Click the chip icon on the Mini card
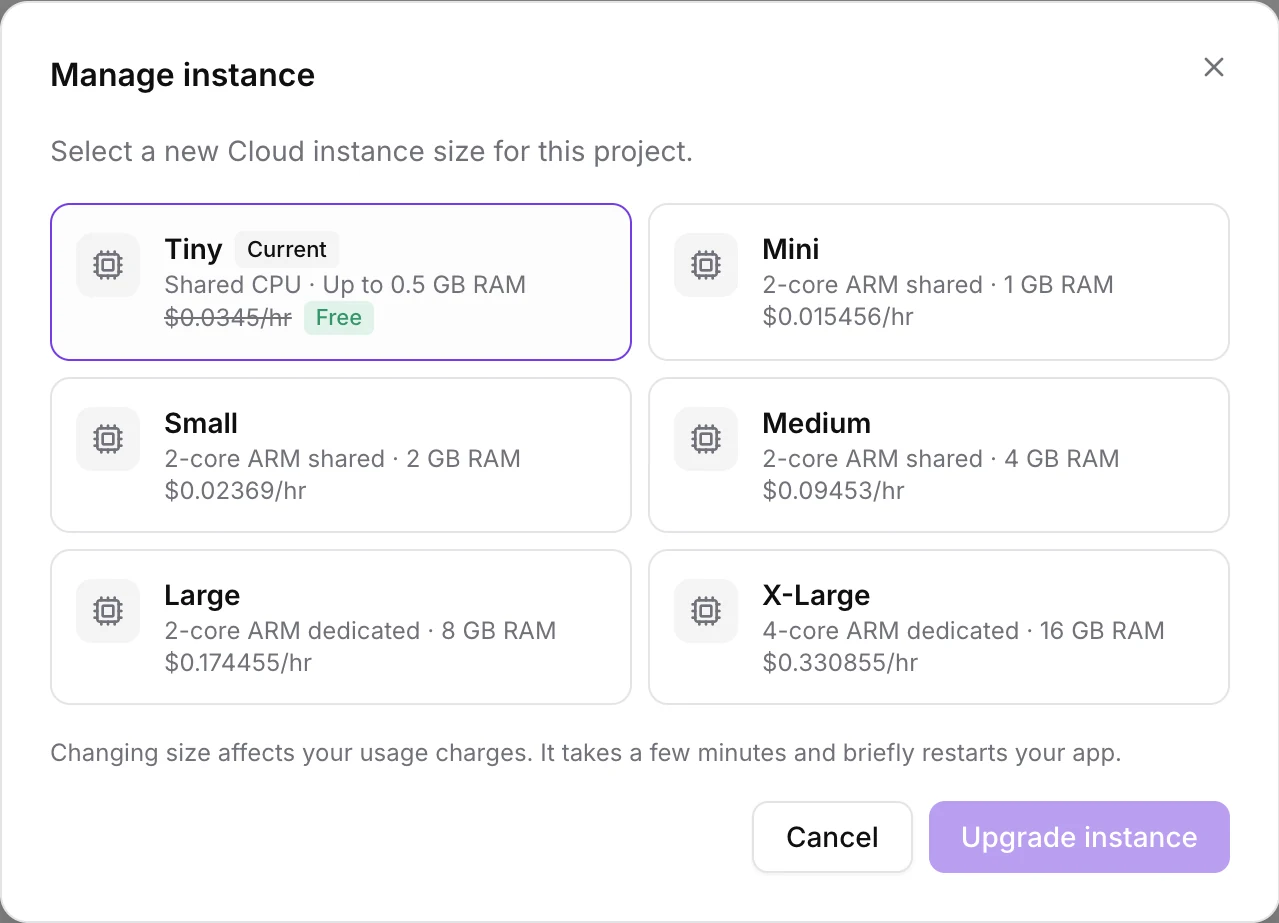Image resolution: width=1279 pixels, height=923 pixels. click(706, 265)
